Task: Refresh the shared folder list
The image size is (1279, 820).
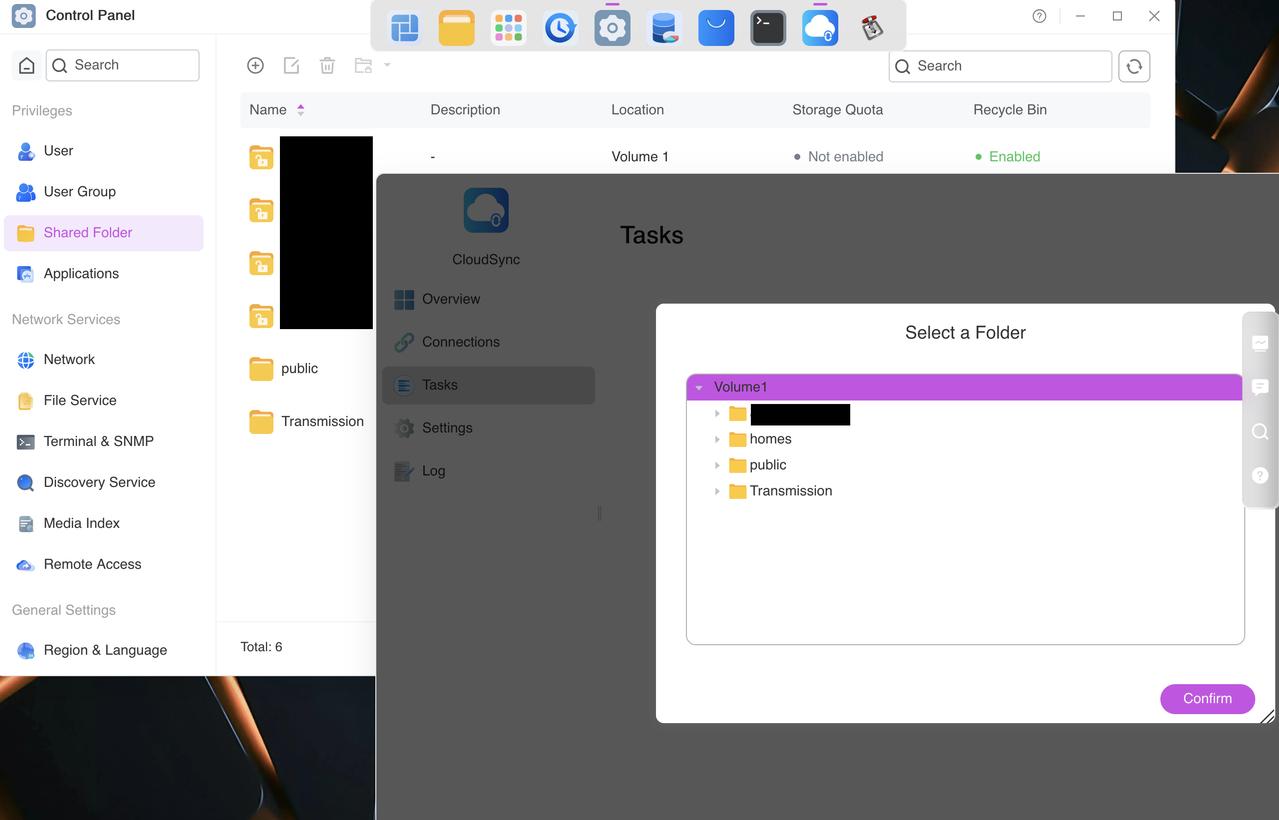Action: [x=1134, y=66]
